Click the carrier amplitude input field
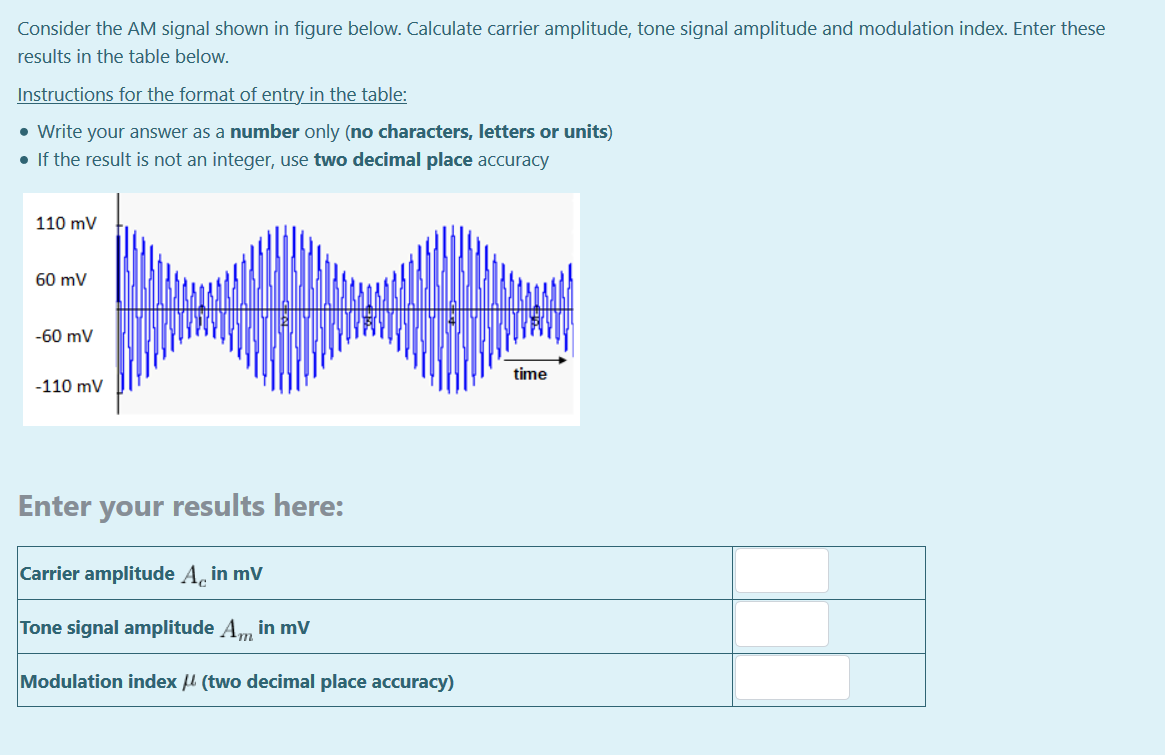This screenshot has width=1165, height=755. [781, 571]
